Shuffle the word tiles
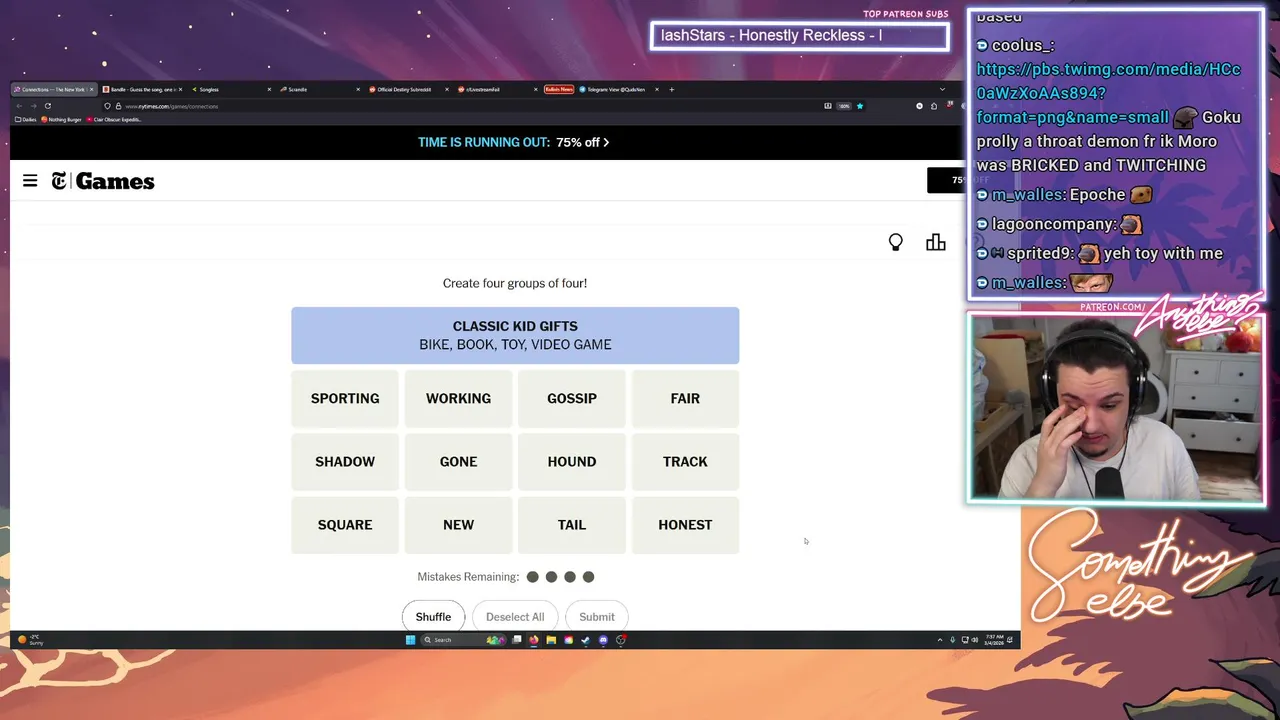The width and height of the screenshot is (1280, 720). [x=433, y=616]
